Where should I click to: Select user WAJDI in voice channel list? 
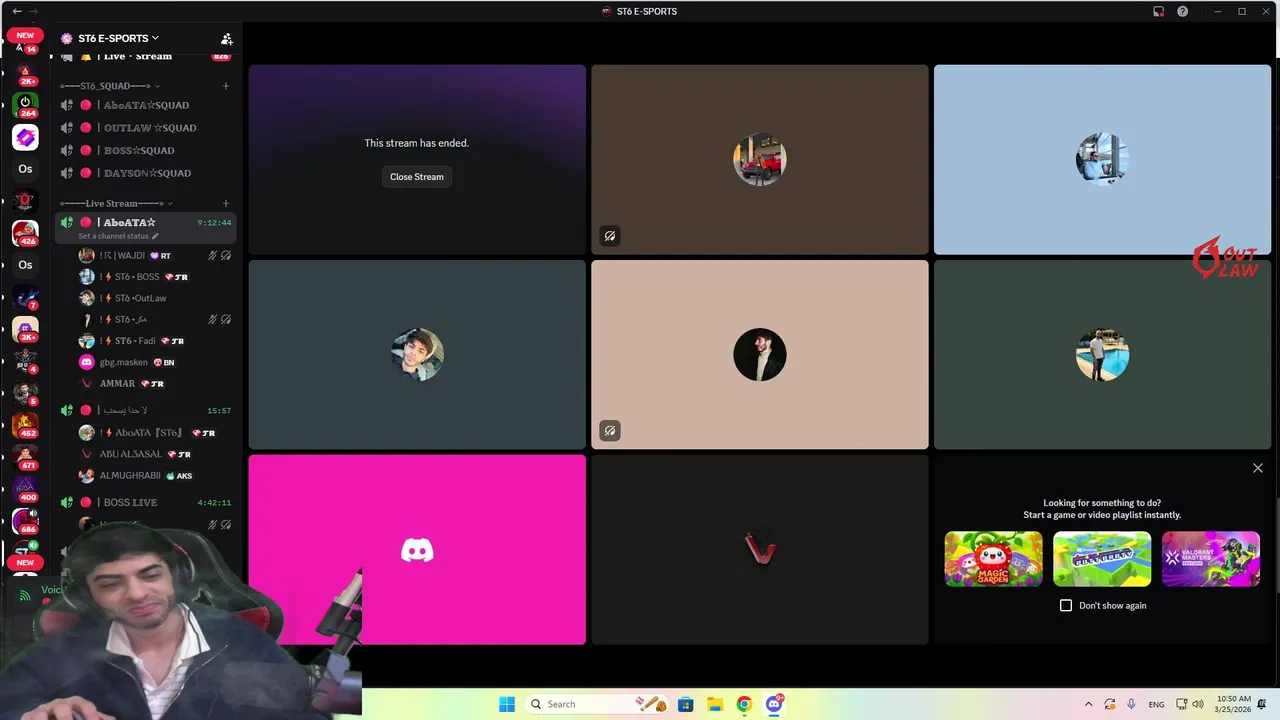pyautogui.click(x=156, y=256)
